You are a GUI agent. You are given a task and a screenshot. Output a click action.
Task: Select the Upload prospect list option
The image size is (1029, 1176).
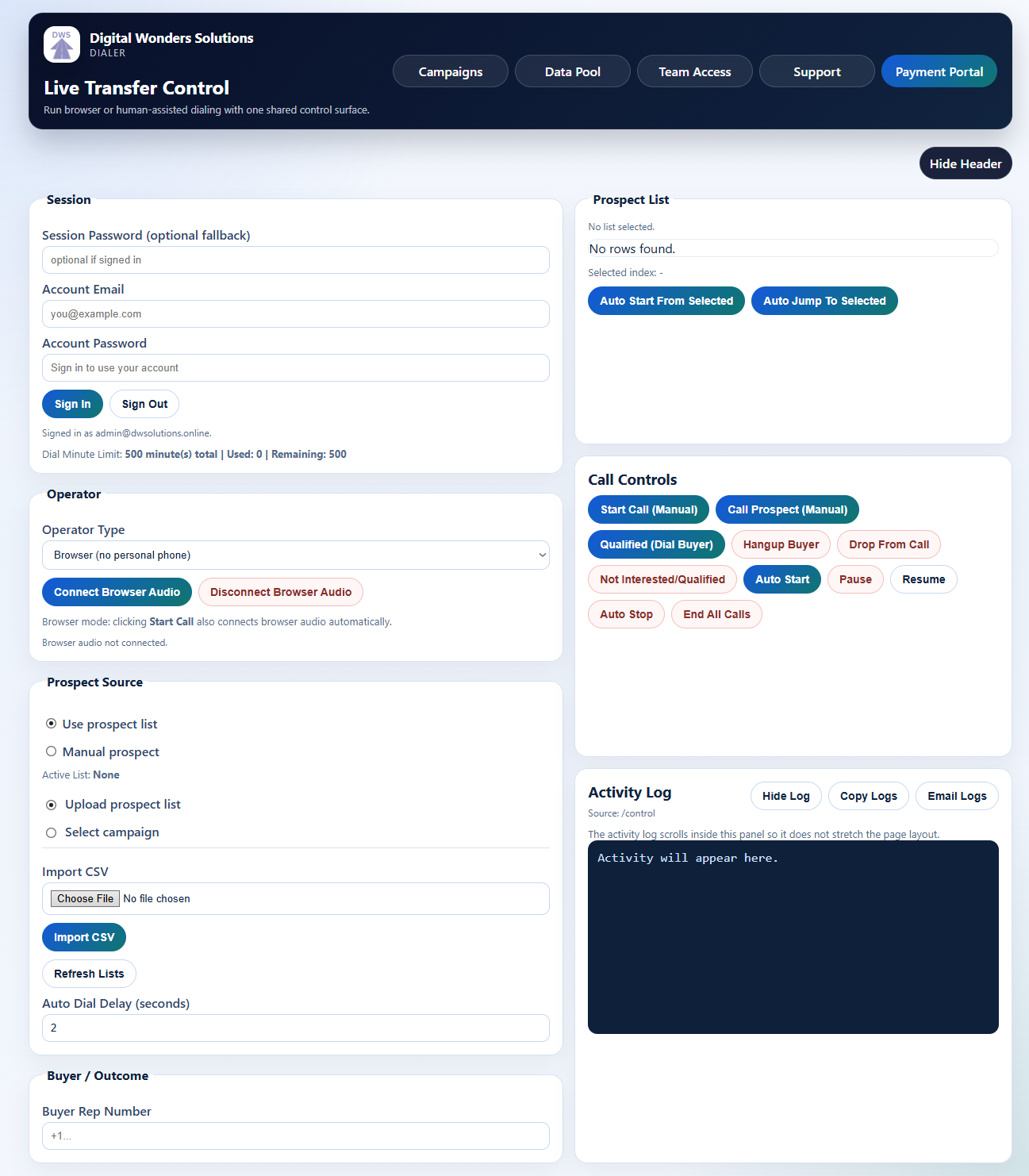[x=51, y=805]
